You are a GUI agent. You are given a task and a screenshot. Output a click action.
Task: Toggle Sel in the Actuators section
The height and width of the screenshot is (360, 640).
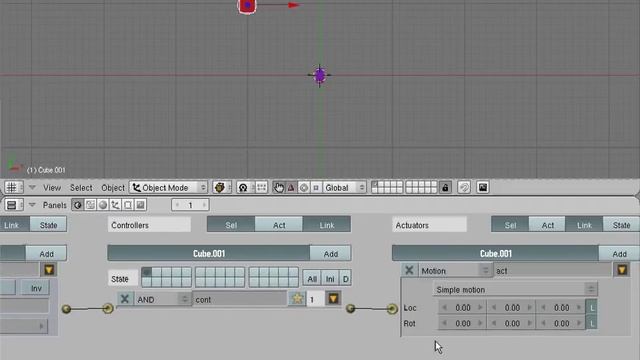pyautogui.click(x=510, y=224)
